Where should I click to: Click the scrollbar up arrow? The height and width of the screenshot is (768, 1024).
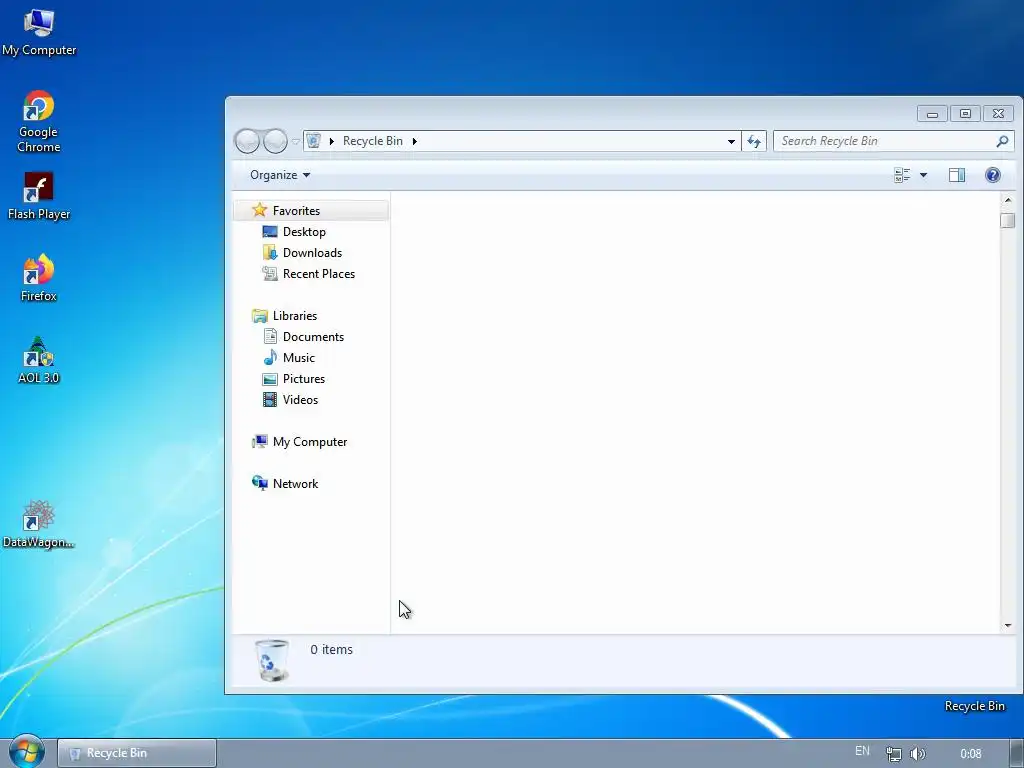pos(1007,200)
